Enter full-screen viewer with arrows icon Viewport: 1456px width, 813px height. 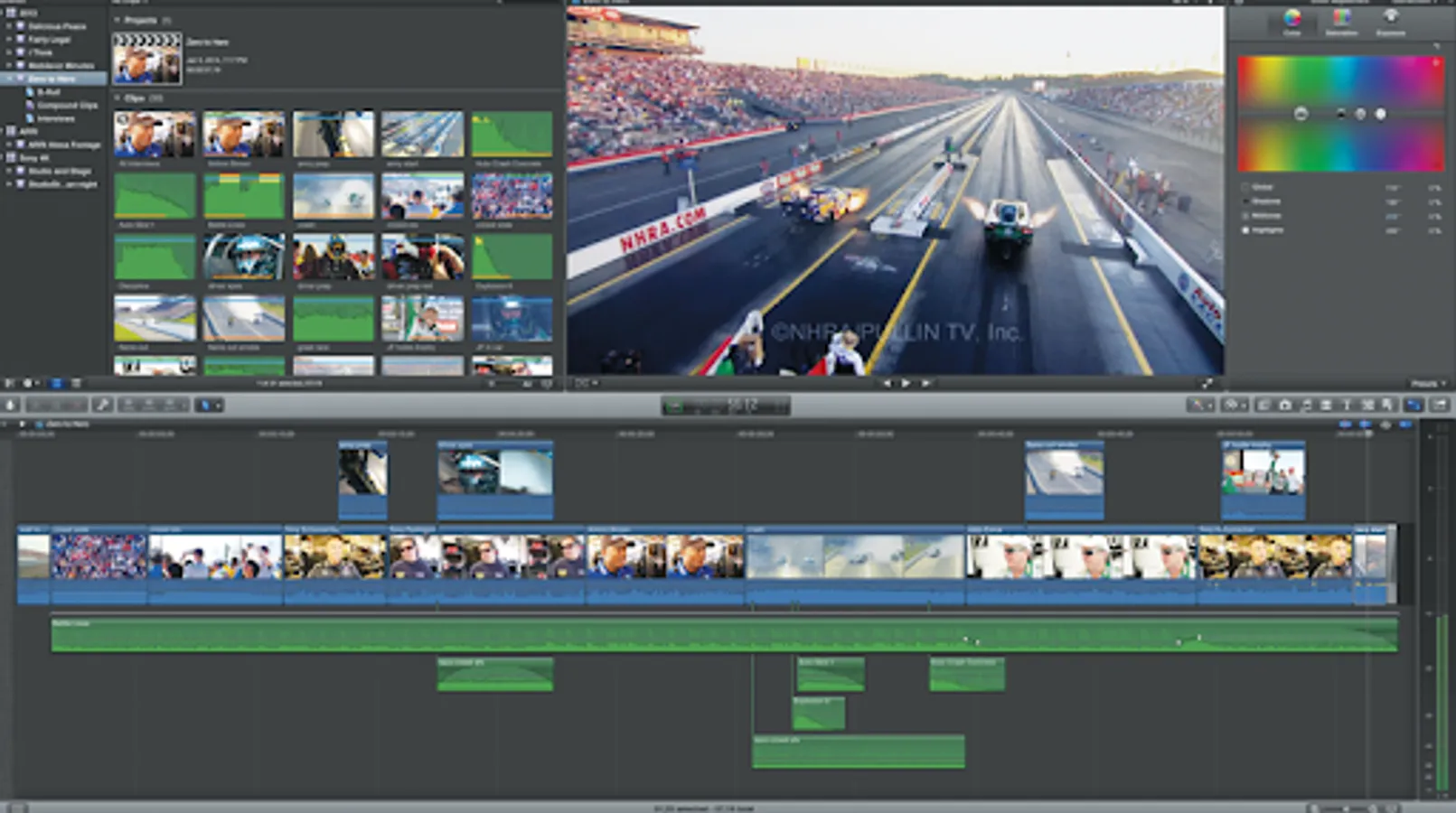(x=1207, y=384)
